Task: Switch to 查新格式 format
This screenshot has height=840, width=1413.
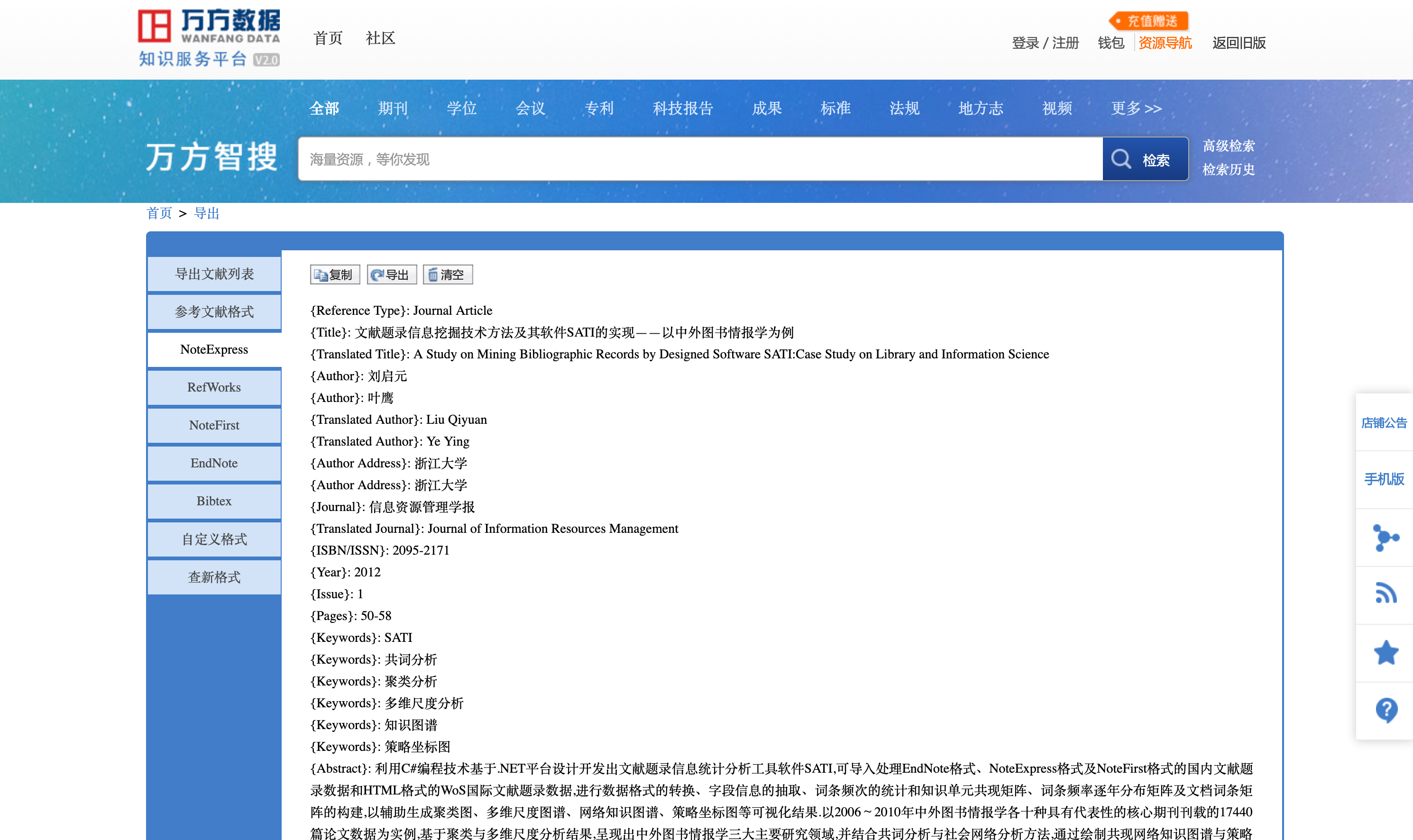Action: (214, 577)
